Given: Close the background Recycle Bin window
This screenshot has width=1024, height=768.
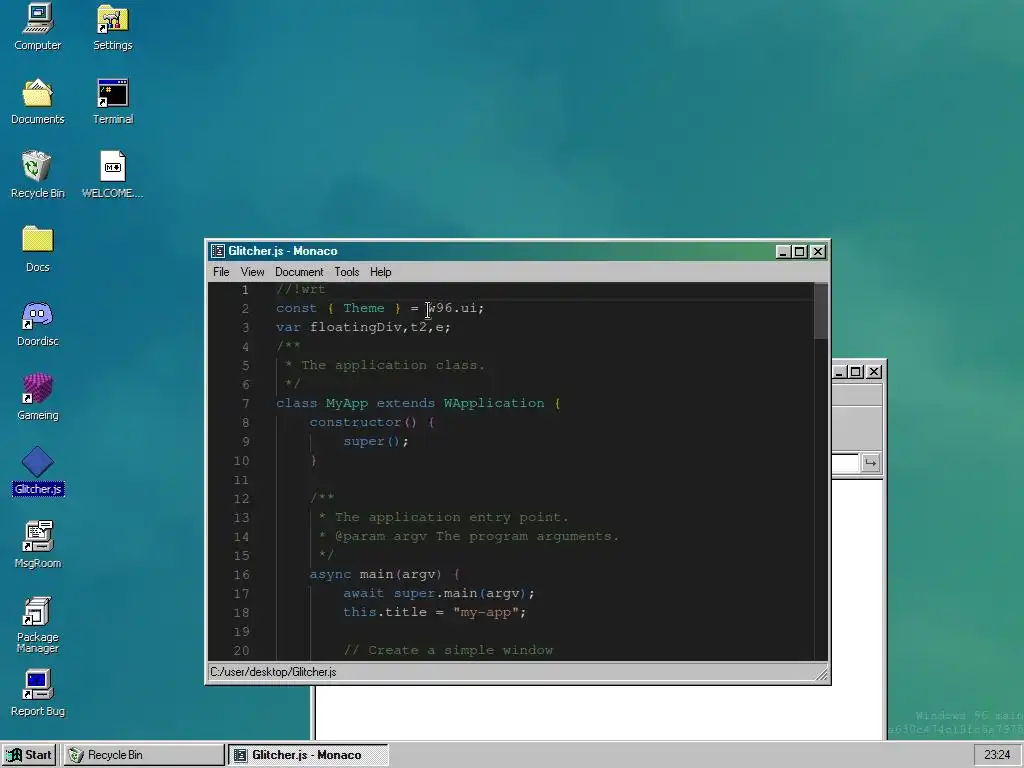Looking at the screenshot, I should pyautogui.click(x=874, y=372).
